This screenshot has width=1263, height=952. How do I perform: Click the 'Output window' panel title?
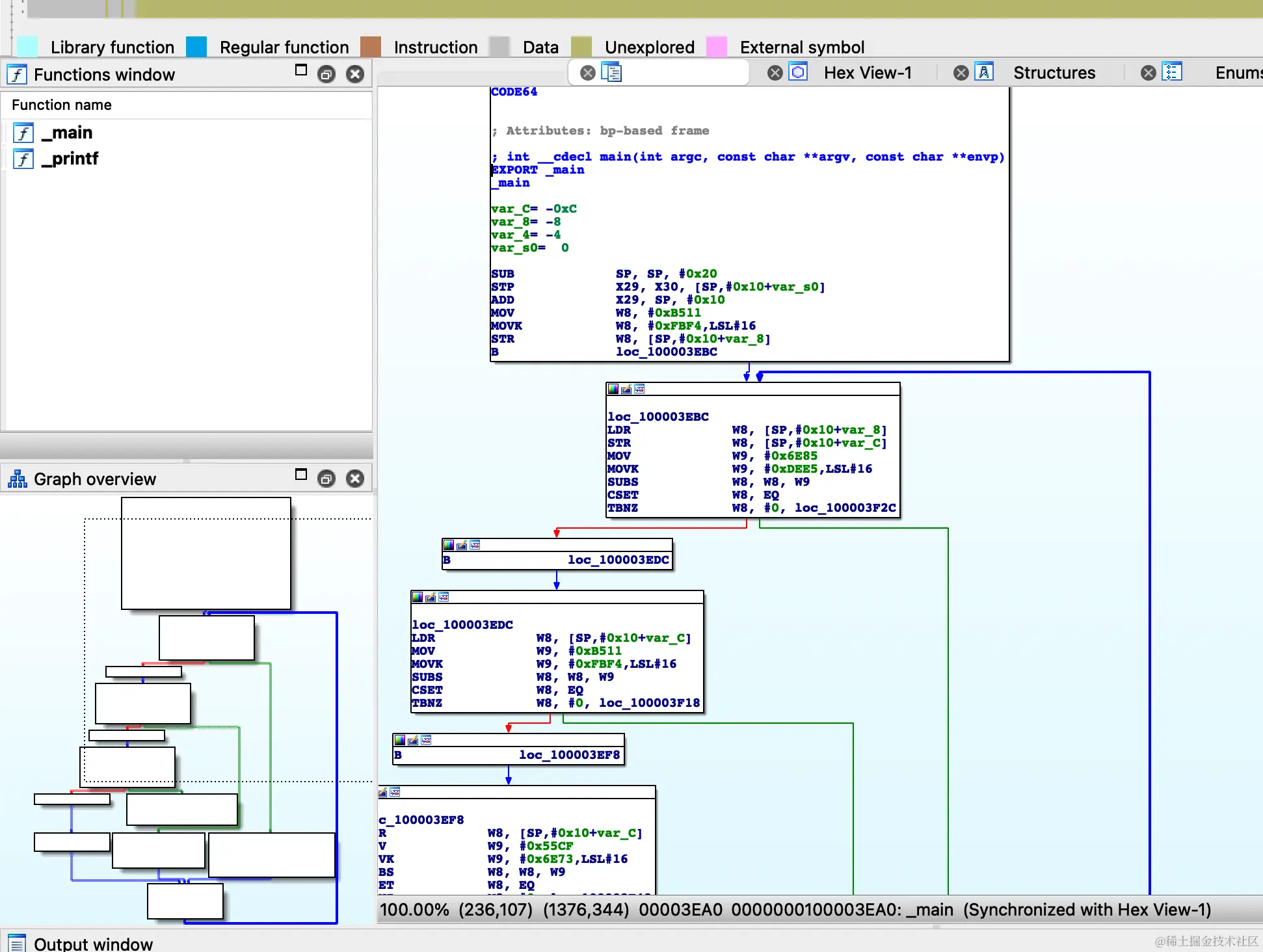tap(93, 944)
